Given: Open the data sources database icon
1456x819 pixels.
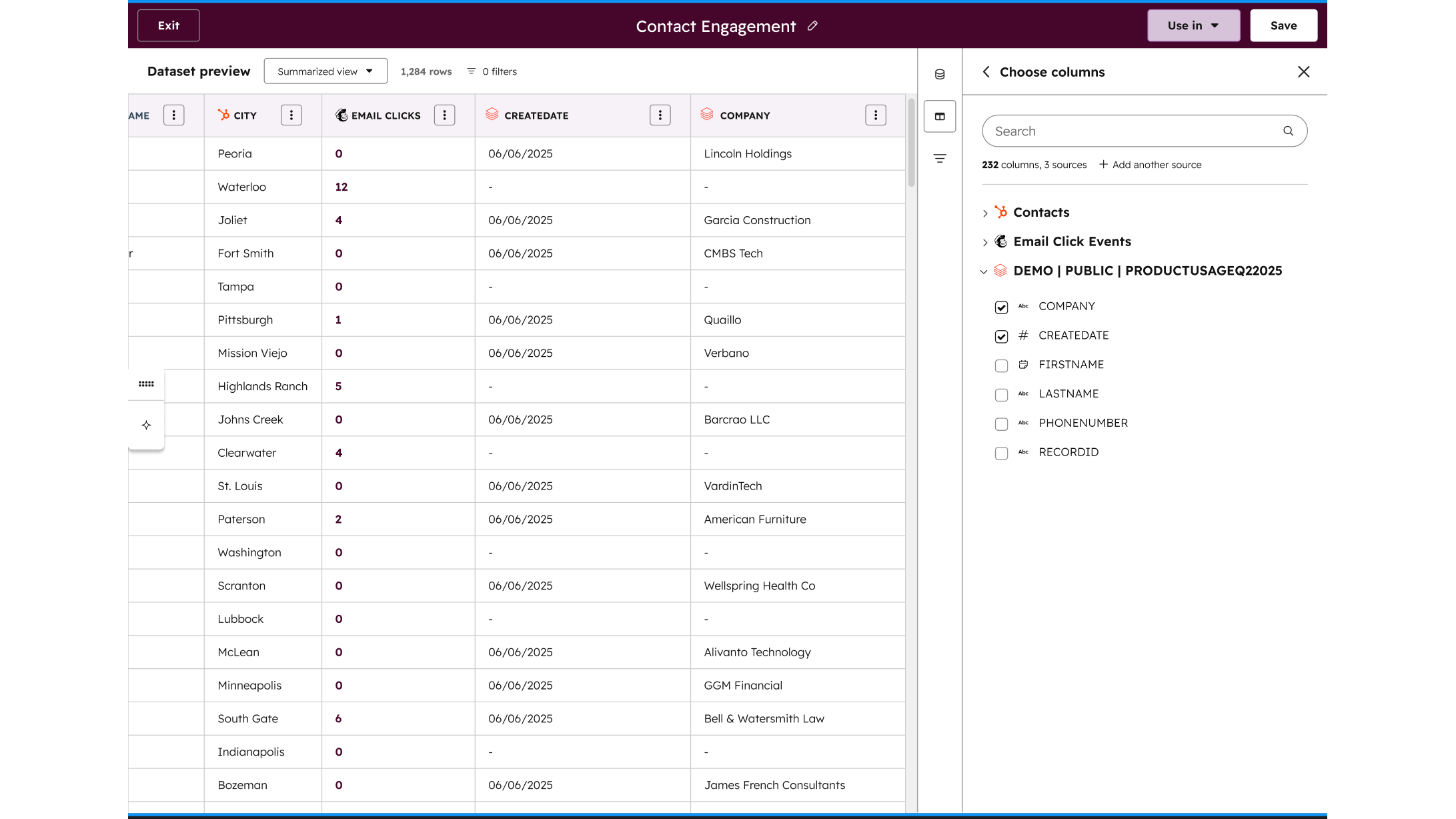Looking at the screenshot, I should pyautogui.click(x=940, y=74).
